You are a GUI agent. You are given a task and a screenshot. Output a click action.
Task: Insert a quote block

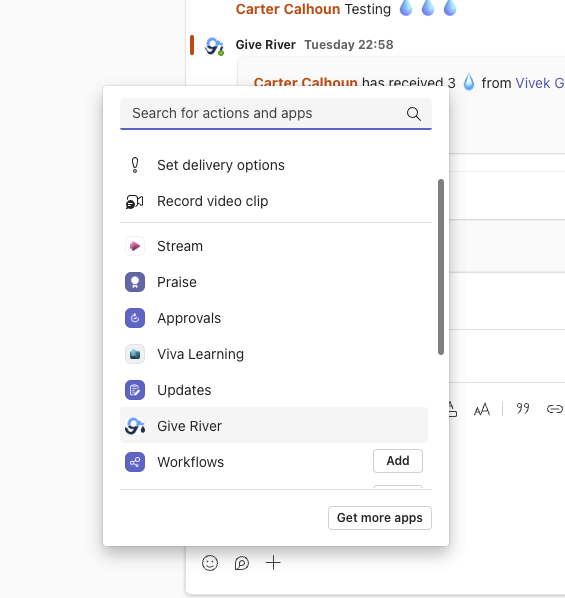(x=523, y=409)
